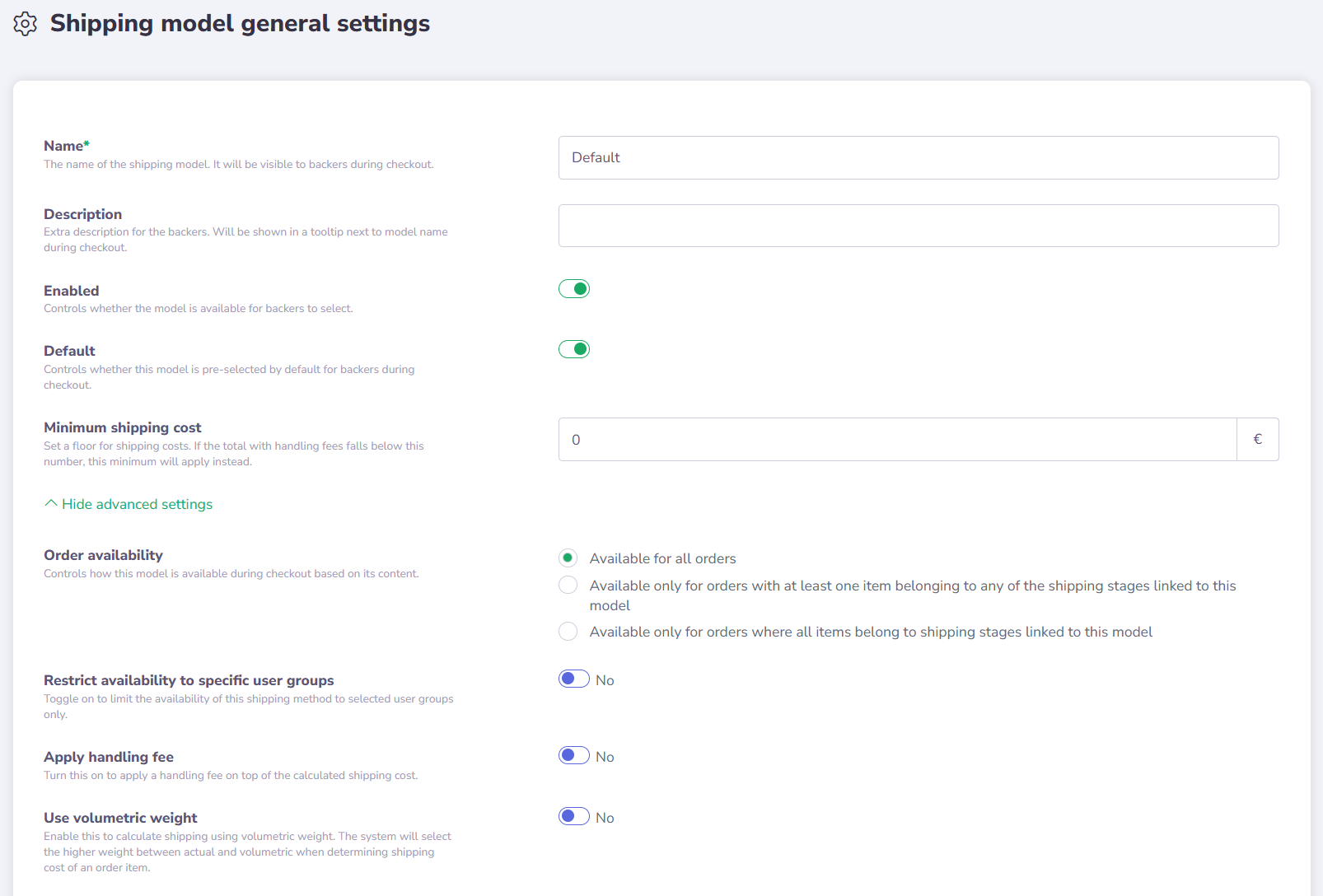Click the Name input field containing Default
Screen dimensions: 1323x896
[x=918, y=157]
